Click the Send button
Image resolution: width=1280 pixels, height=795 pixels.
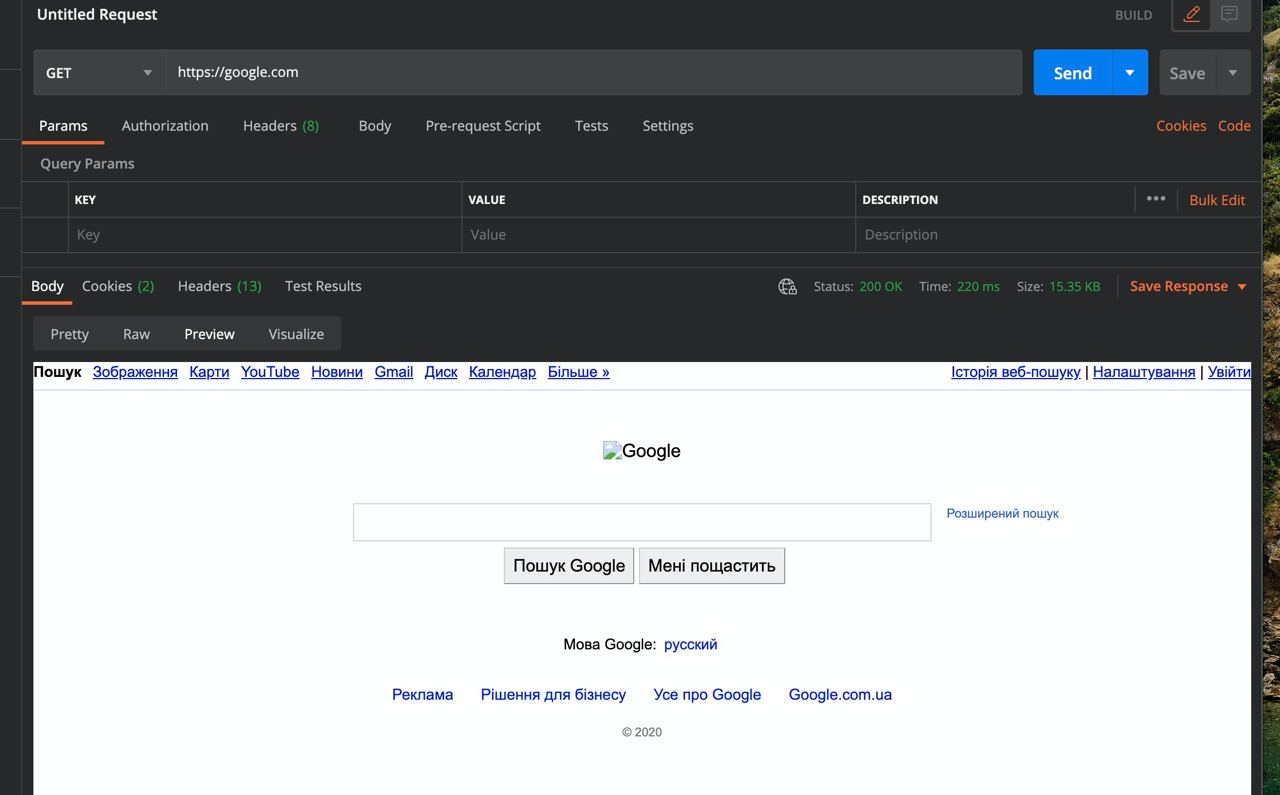[x=1072, y=73]
